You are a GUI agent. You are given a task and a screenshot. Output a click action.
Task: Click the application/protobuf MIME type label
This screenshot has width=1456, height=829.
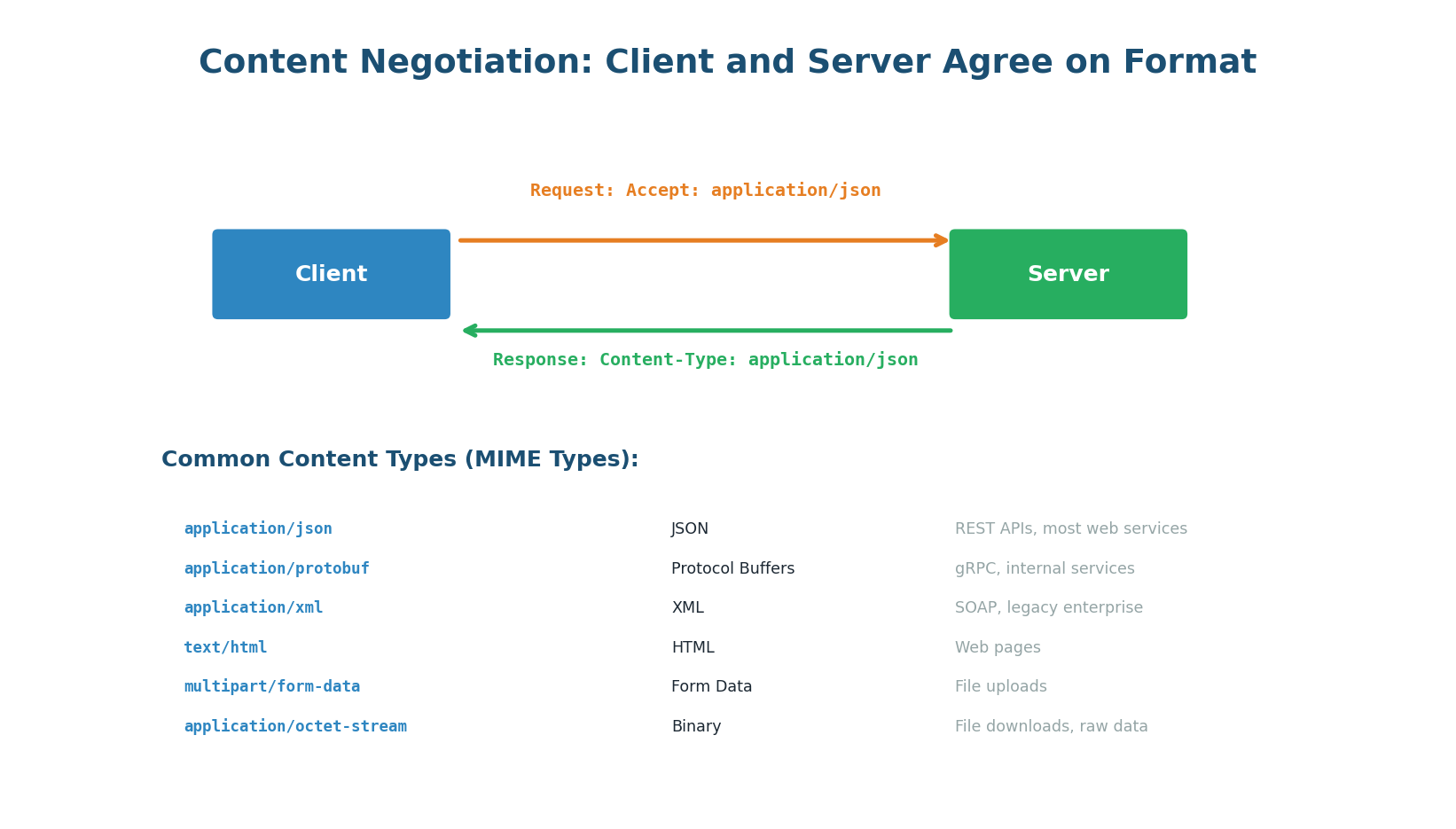tap(277, 568)
